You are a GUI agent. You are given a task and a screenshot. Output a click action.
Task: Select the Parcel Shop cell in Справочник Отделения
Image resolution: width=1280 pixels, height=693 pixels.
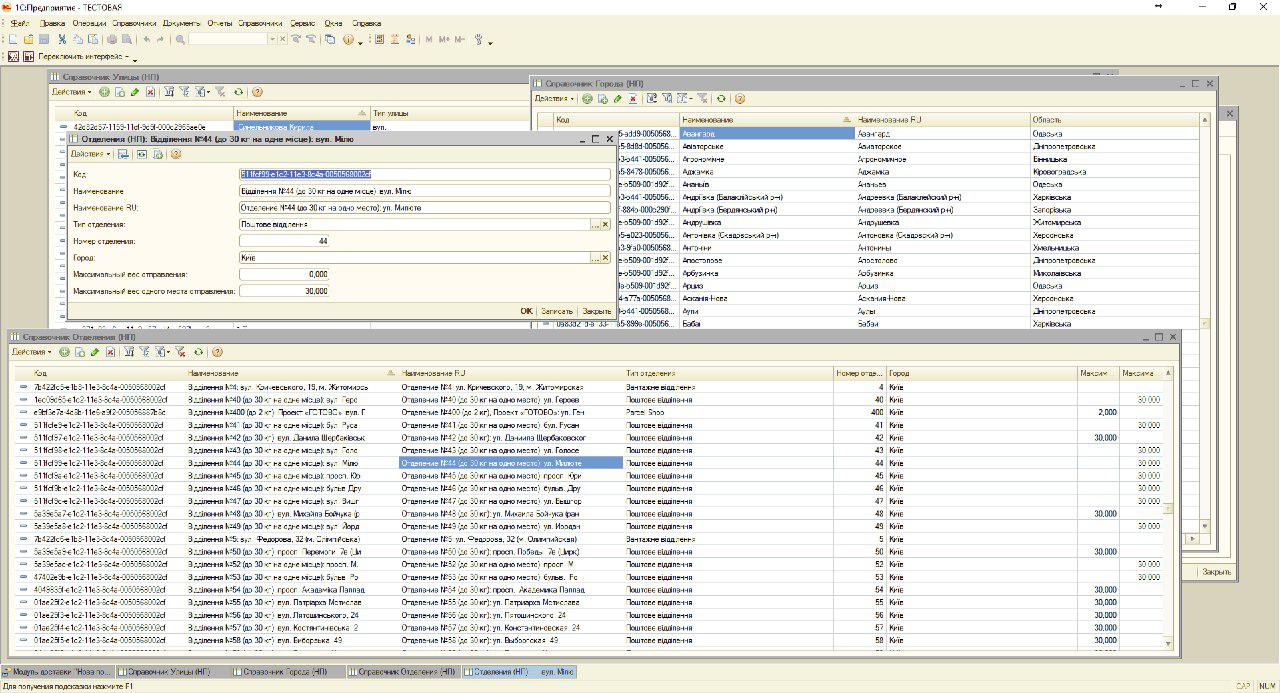click(x=728, y=412)
